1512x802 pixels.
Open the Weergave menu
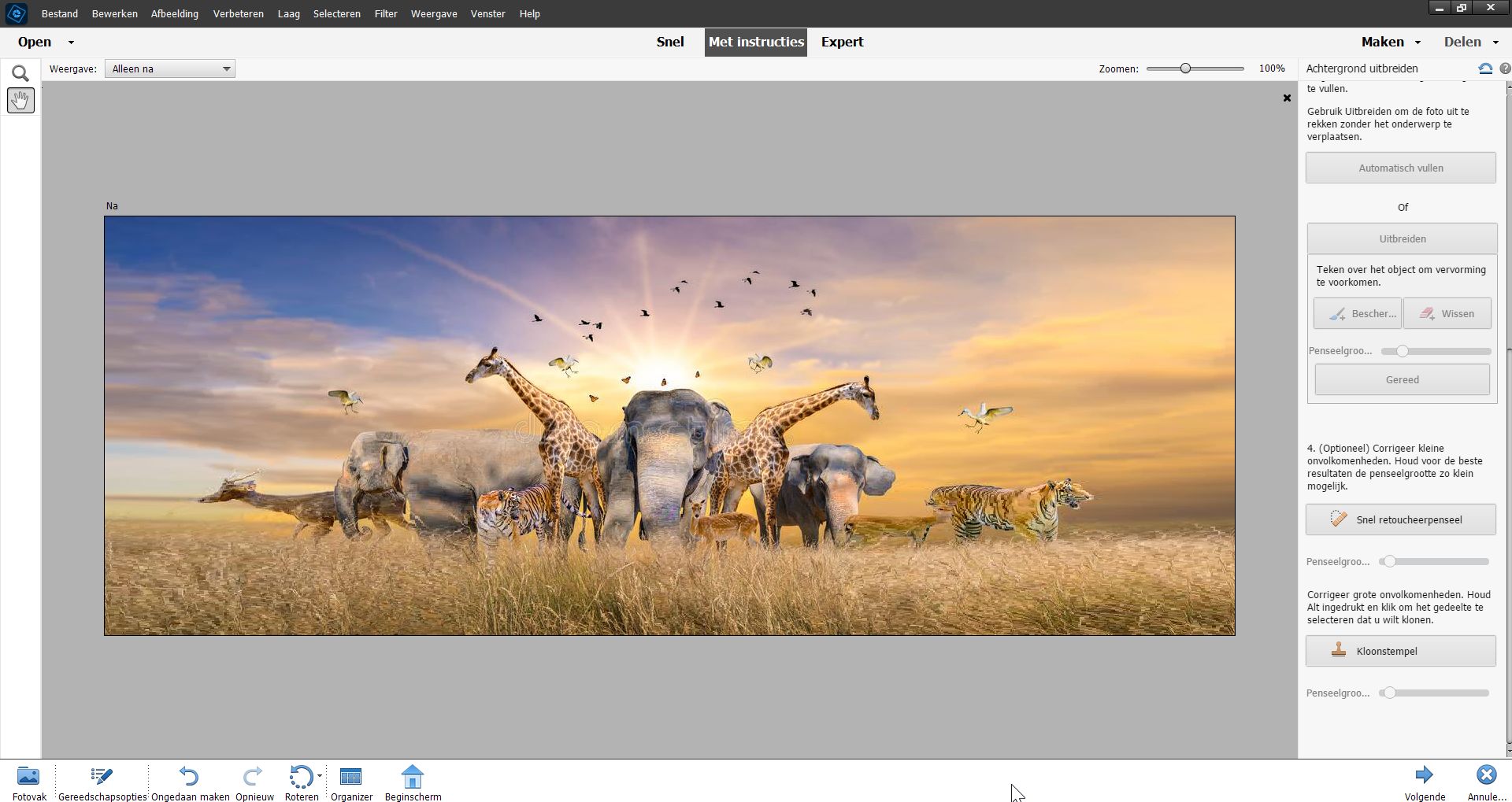(434, 13)
